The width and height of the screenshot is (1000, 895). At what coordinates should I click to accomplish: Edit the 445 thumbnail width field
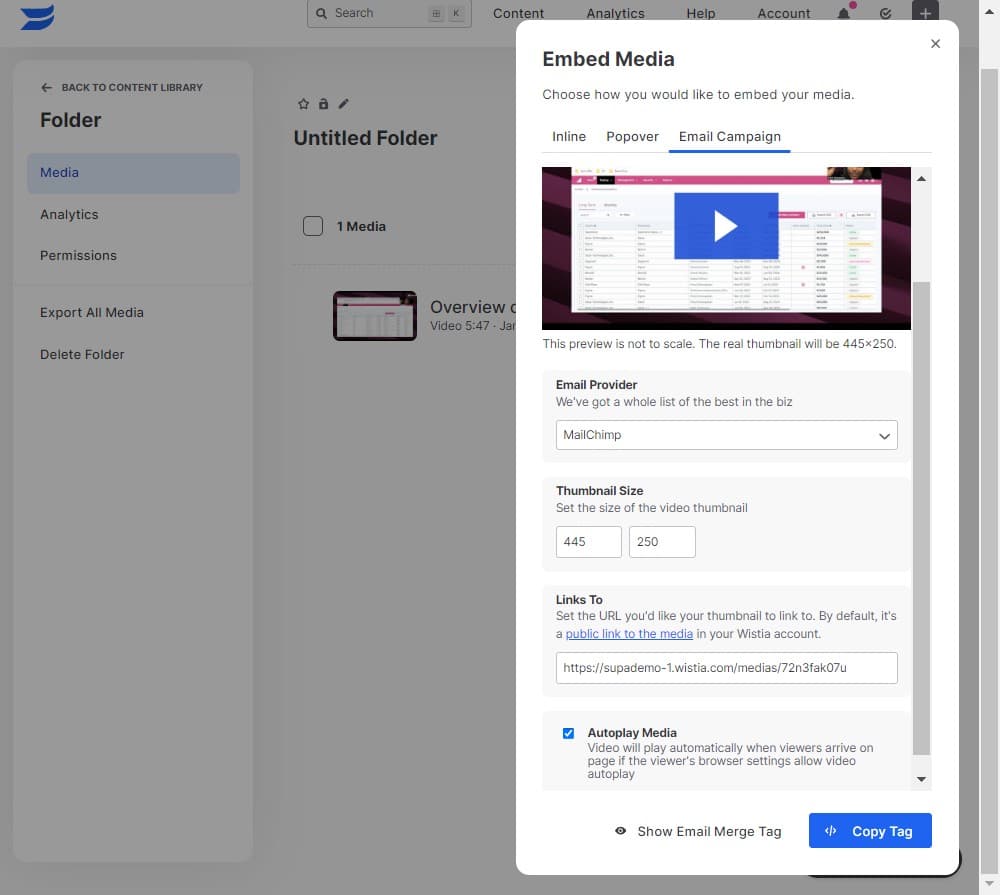pos(588,541)
